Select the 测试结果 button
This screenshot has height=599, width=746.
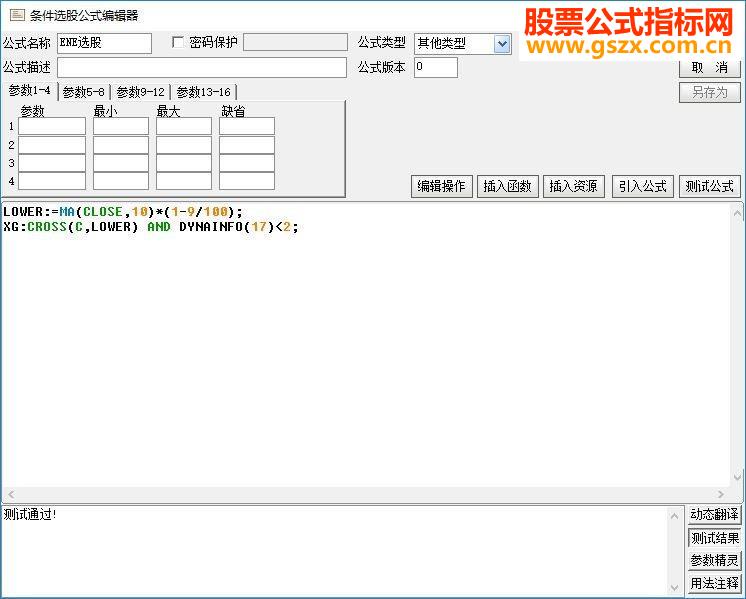pos(715,538)
